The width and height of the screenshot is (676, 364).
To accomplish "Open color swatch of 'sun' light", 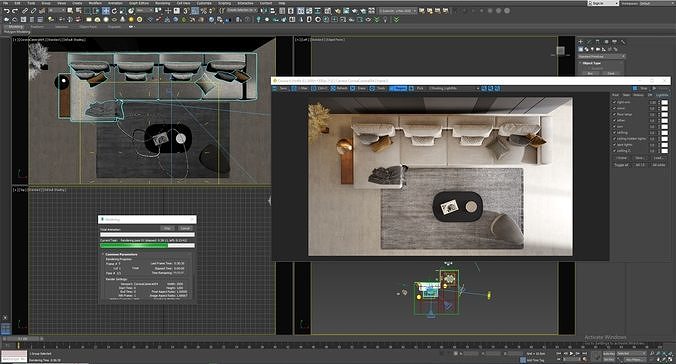I will [664, 126].
